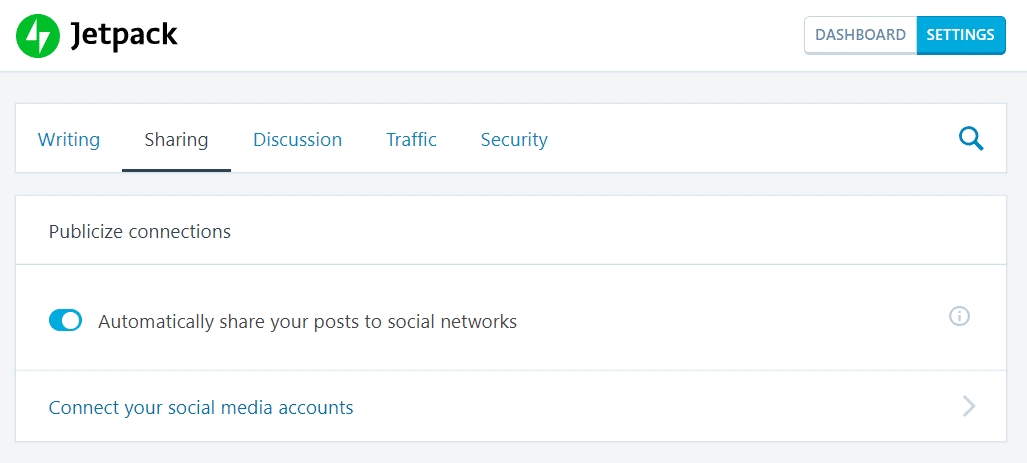The width and height of the screenshot is (1027, 463).
Task: Switch to the Writing tab
Action: click(69, 139)
